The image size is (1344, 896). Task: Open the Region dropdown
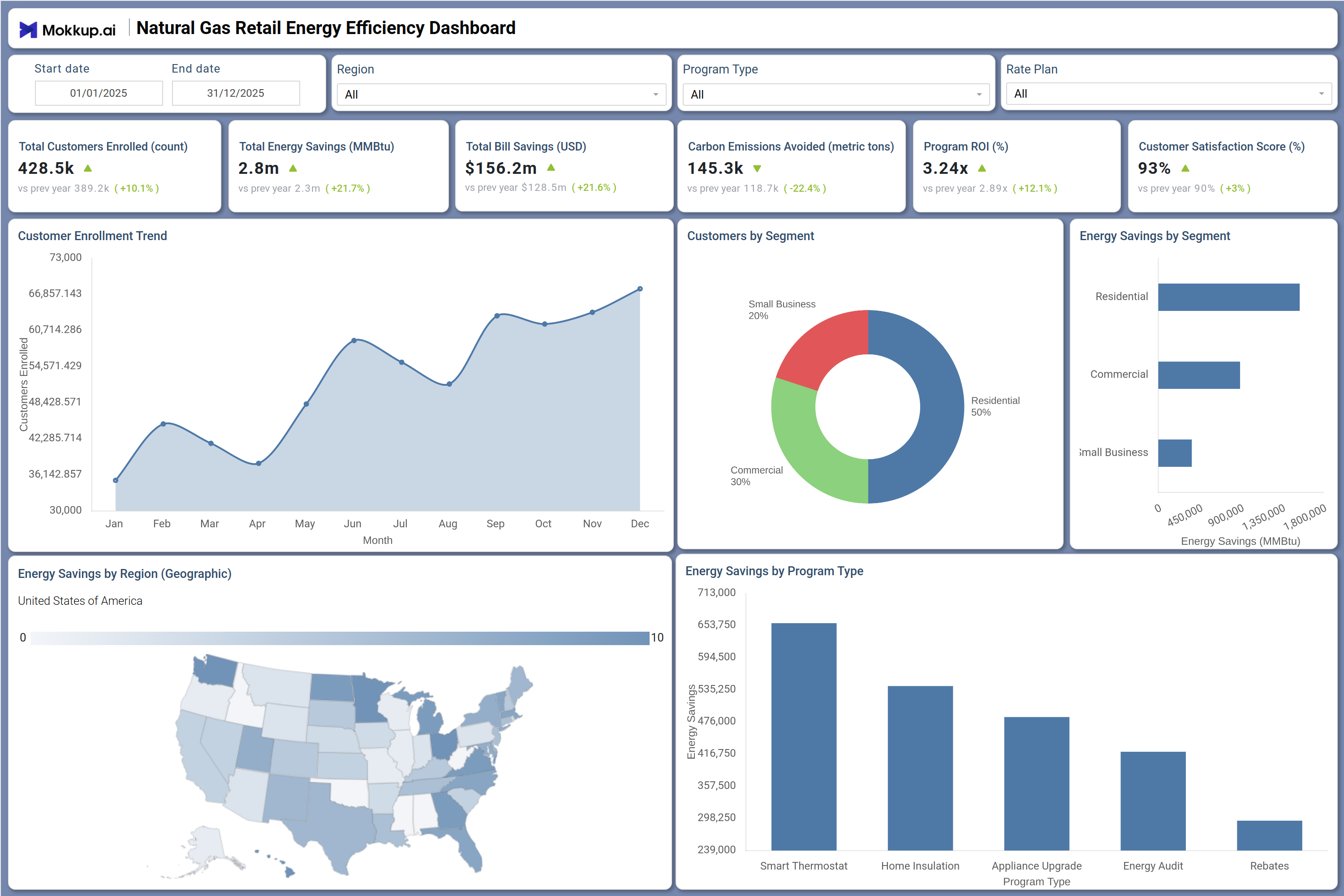(x=501, y=94)
